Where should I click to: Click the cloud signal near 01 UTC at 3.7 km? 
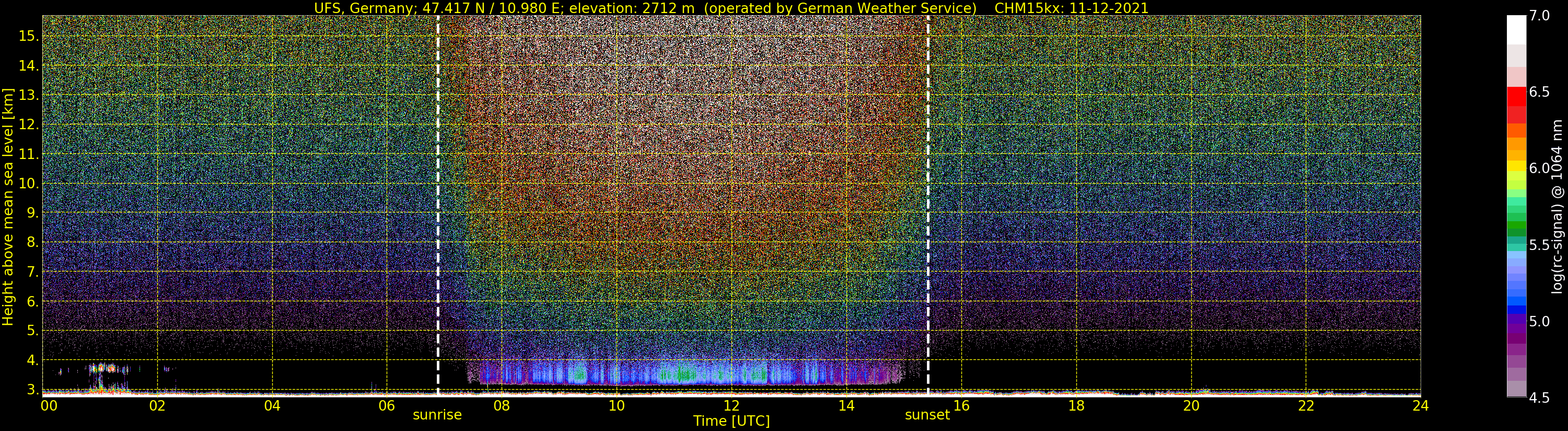(x=102, y=368)
